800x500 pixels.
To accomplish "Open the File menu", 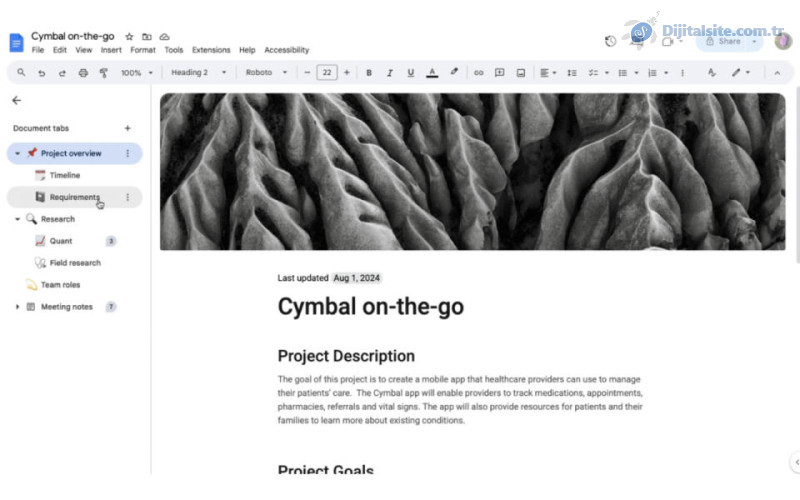I will [x=38, y=50].
